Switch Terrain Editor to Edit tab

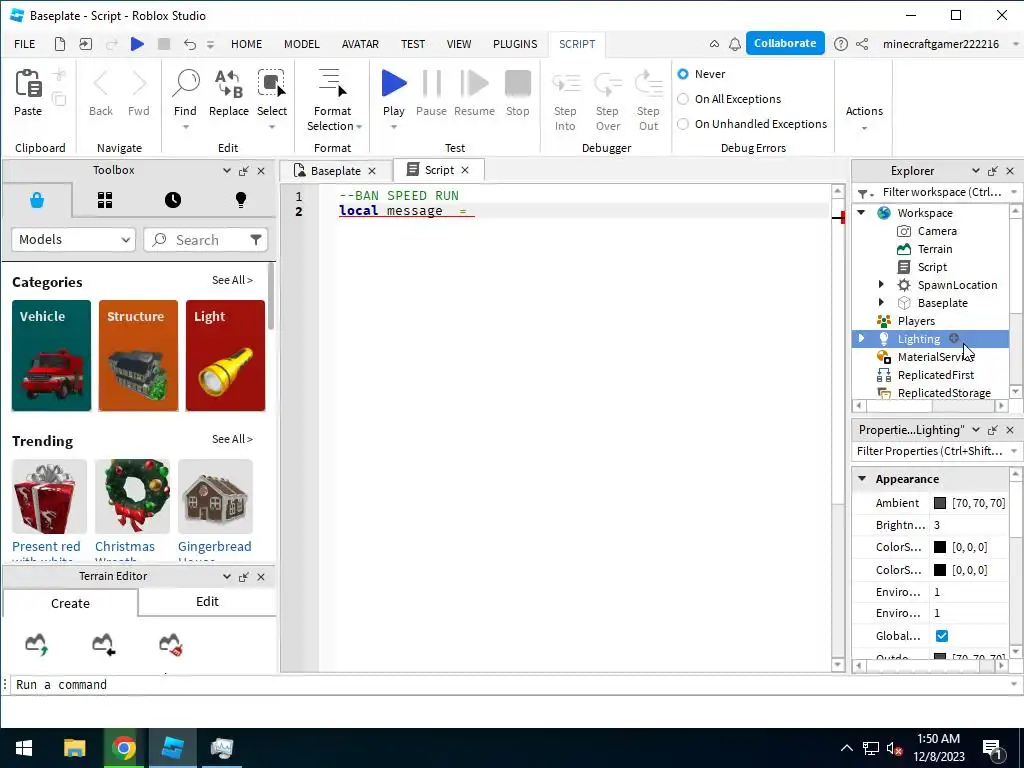click(207, 601)
